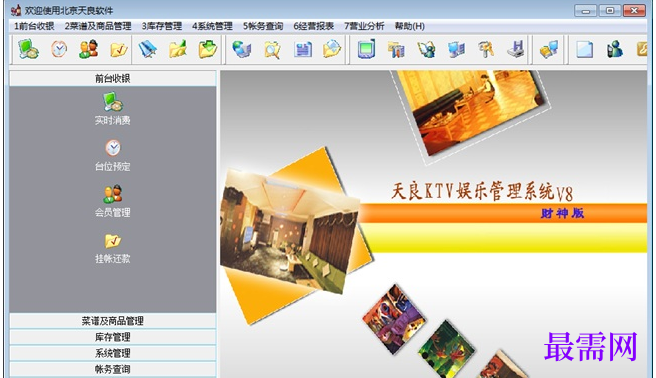Screen dimensions: 656x378
Task: Click the blue document-sheet toolbar icon
Action: pyautogui.click(x=303, y=50)
